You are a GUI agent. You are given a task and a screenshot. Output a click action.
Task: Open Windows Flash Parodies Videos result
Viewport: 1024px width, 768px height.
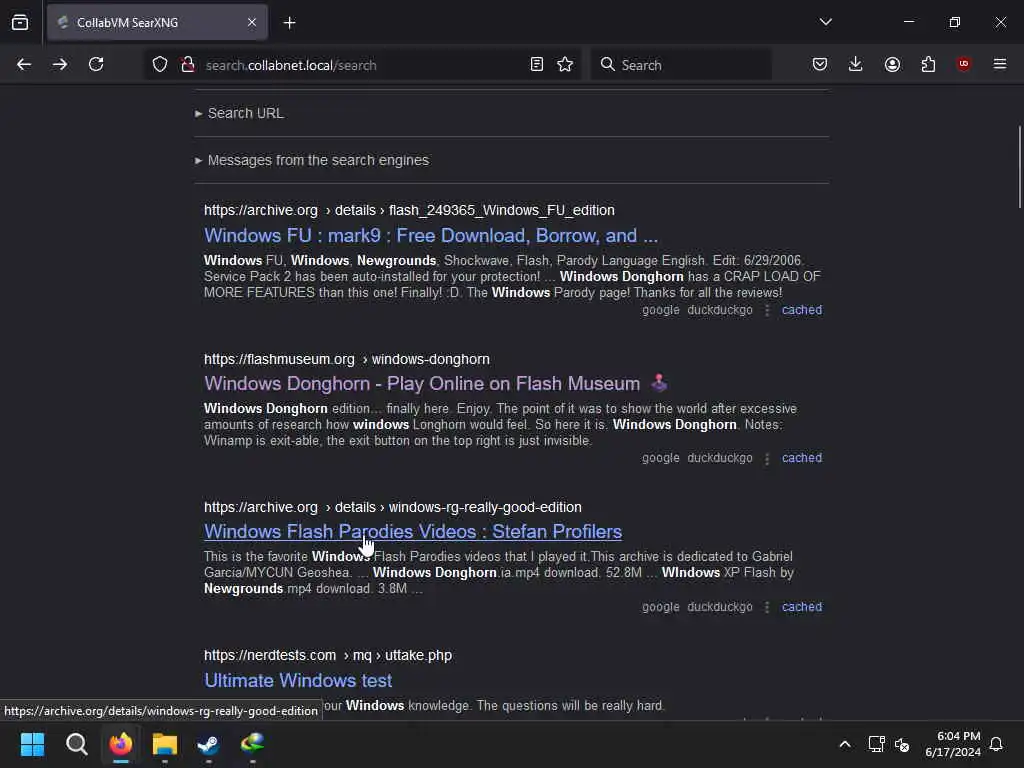pos(413,532)
